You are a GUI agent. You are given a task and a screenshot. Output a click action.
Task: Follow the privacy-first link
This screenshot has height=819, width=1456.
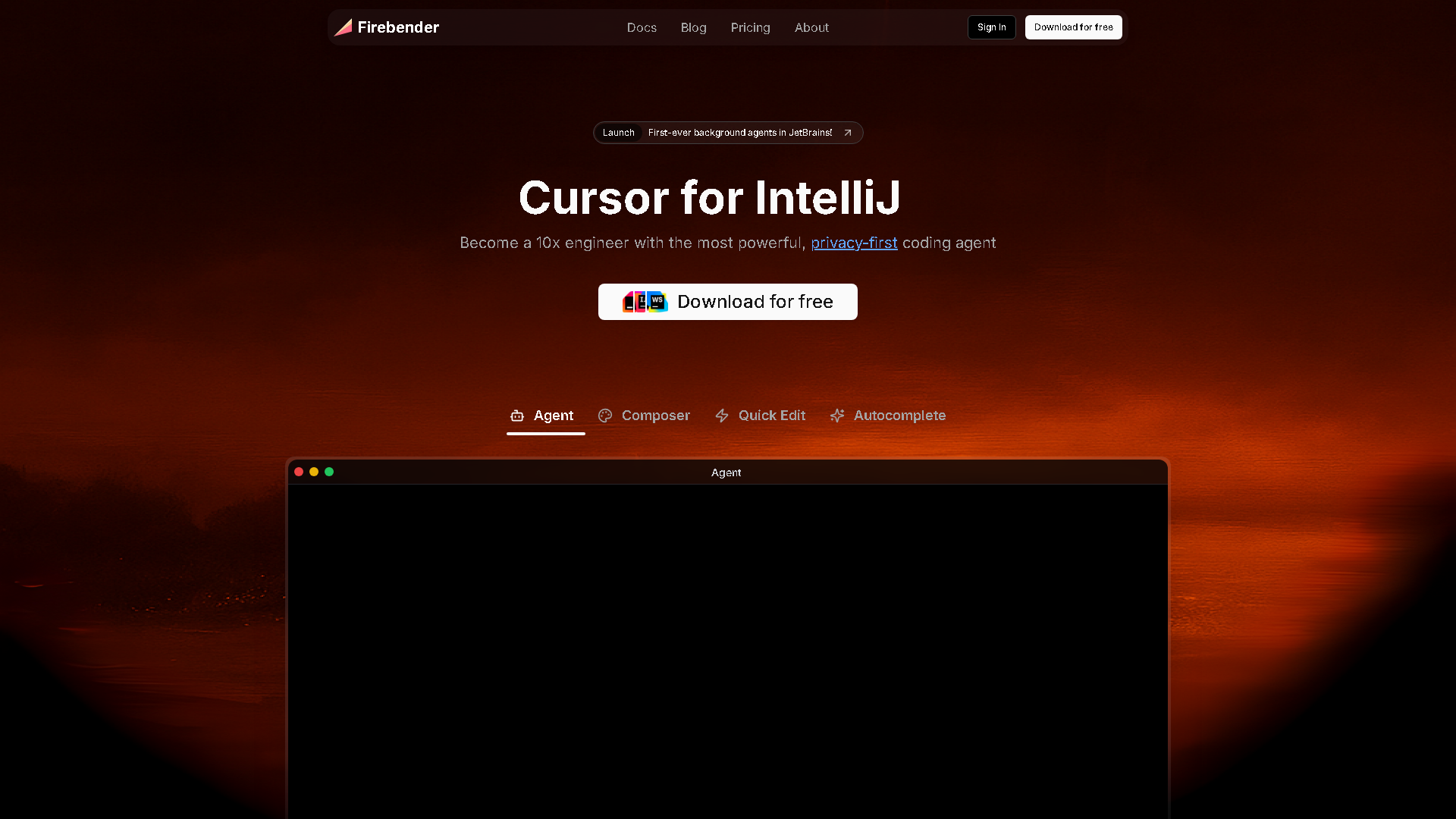point(854,243)
